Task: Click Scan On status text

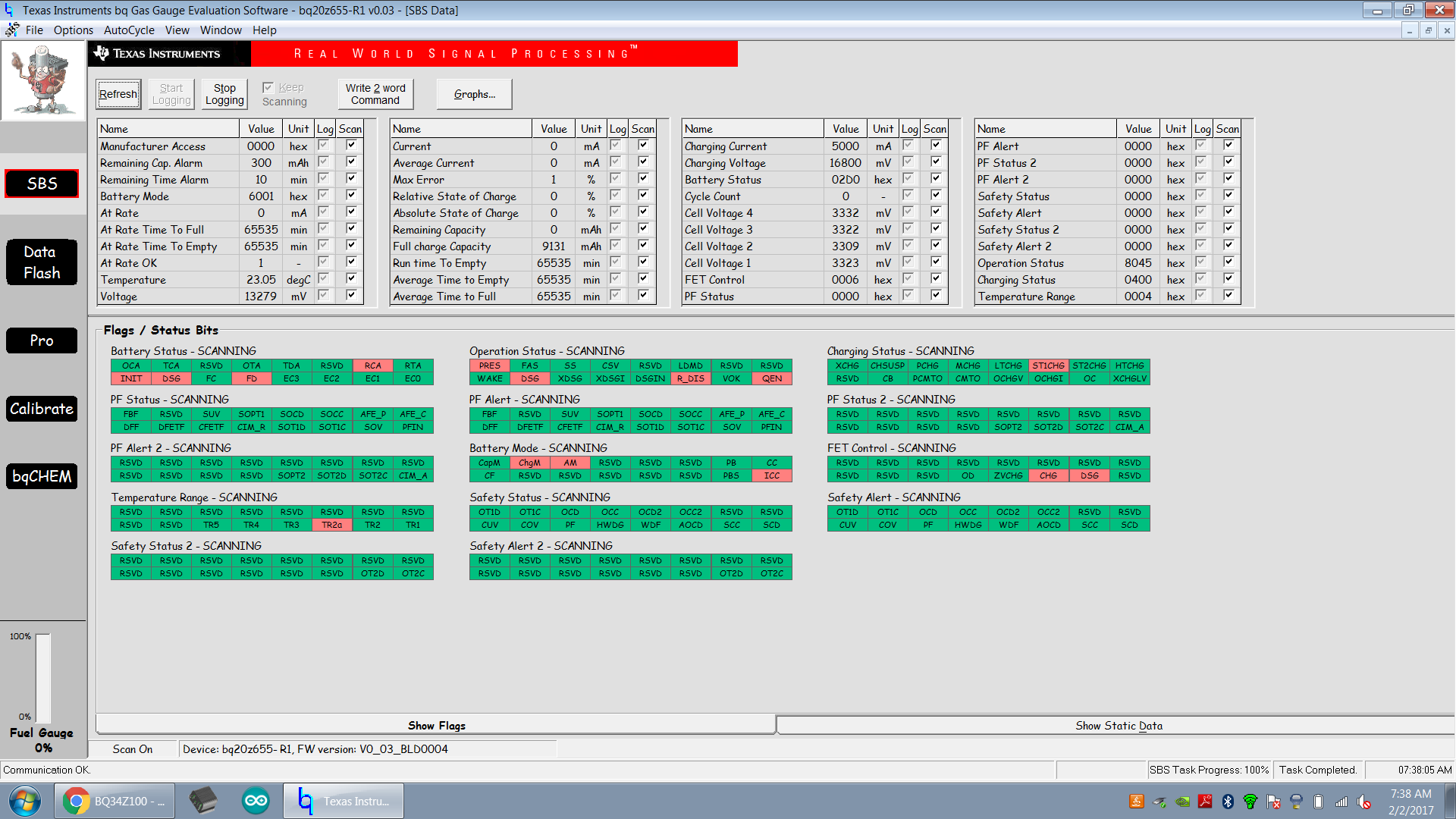Action: click(x=133, y=749)
